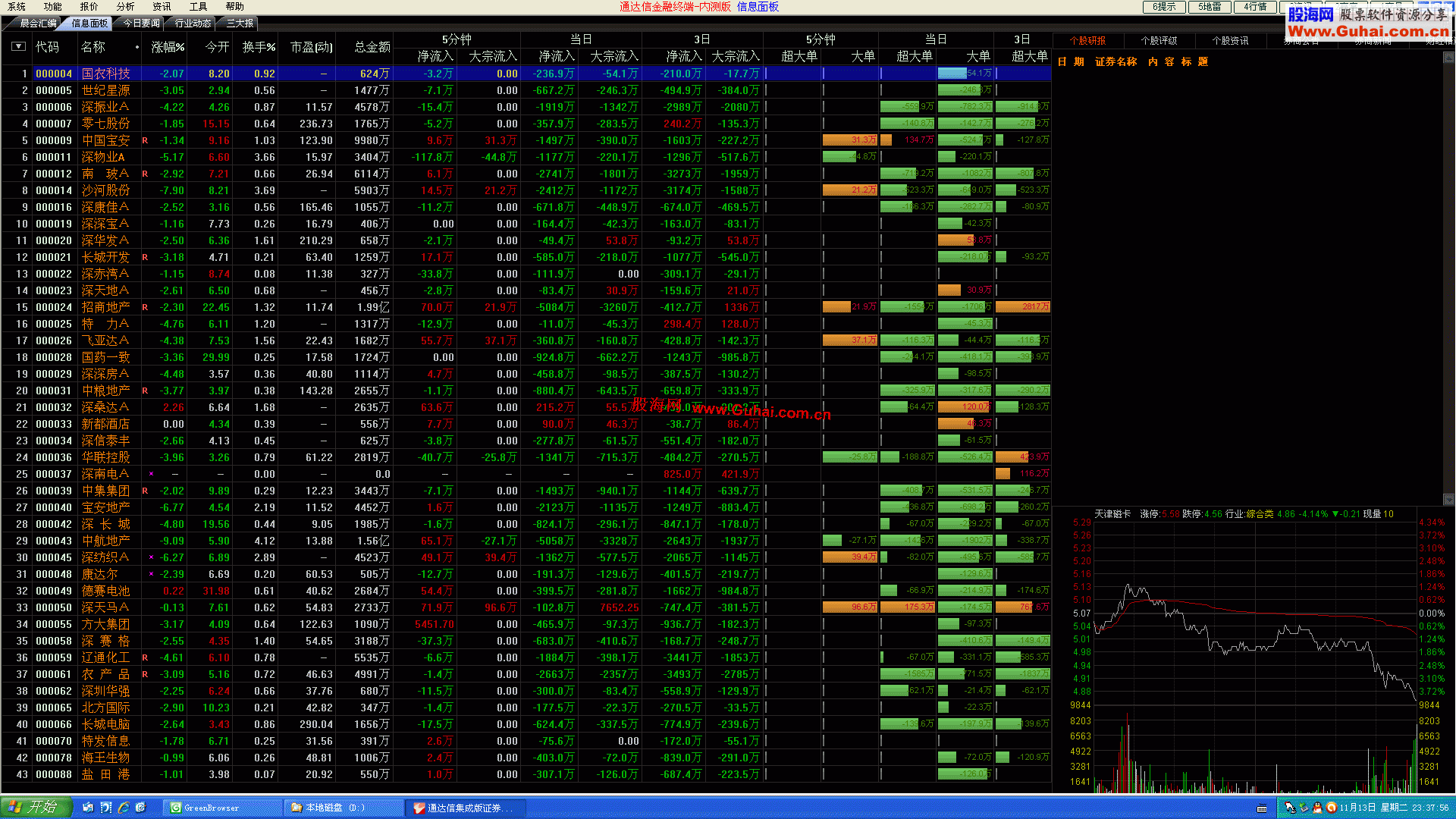Select the 个股研报 tab

1087,41
